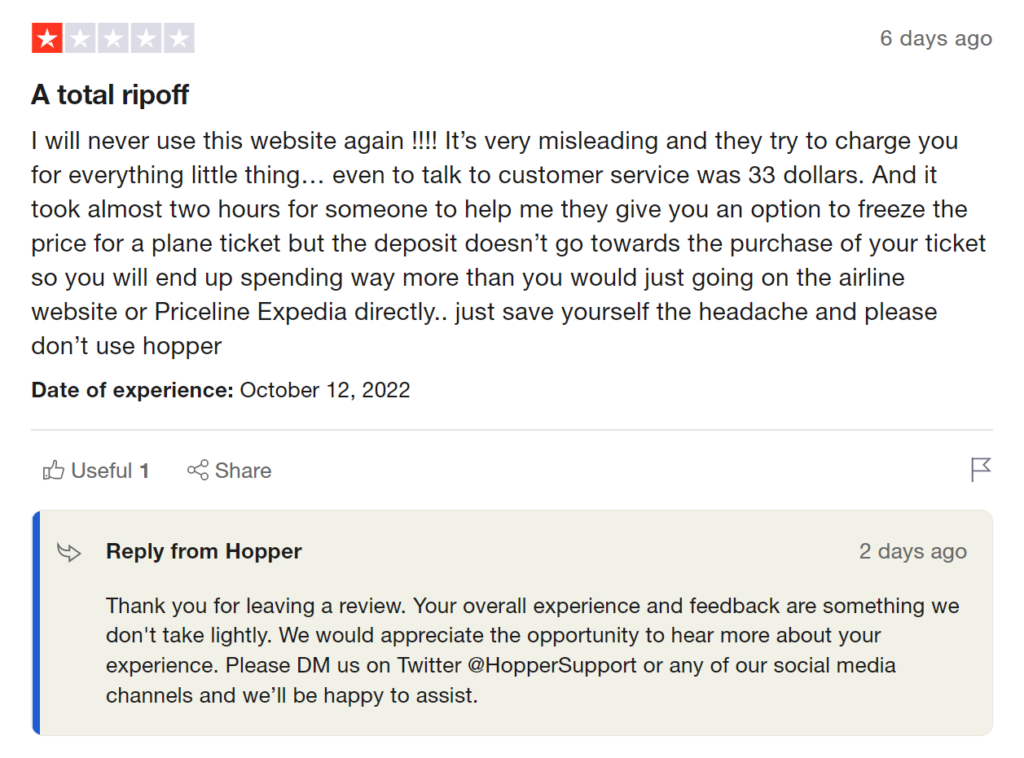Click the reply arrow icon beside Hopper's reply
Image resolution: width=1024 pixels, height=758 pixels.
click(x=69, y=552)
